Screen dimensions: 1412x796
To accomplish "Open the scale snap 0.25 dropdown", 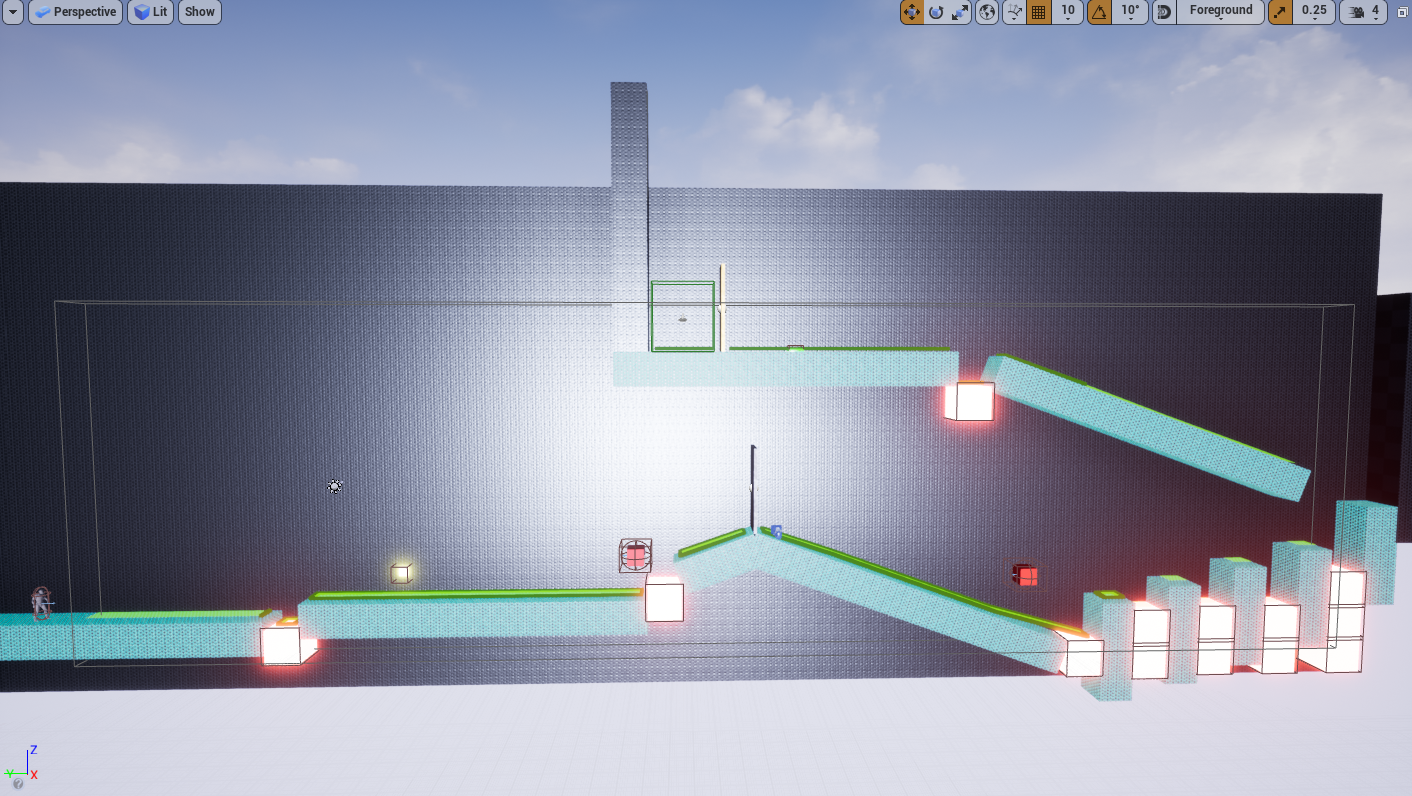I will point(1314,12).
